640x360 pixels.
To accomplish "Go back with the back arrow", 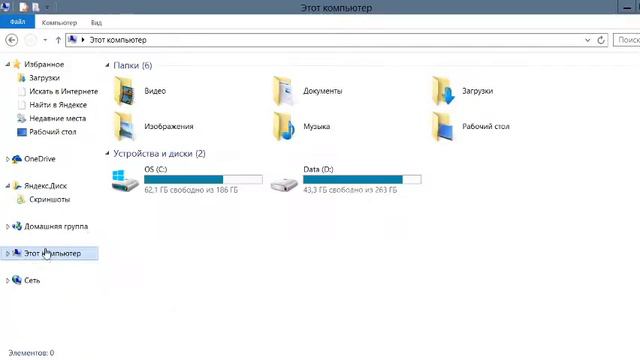I will [12, 40].
